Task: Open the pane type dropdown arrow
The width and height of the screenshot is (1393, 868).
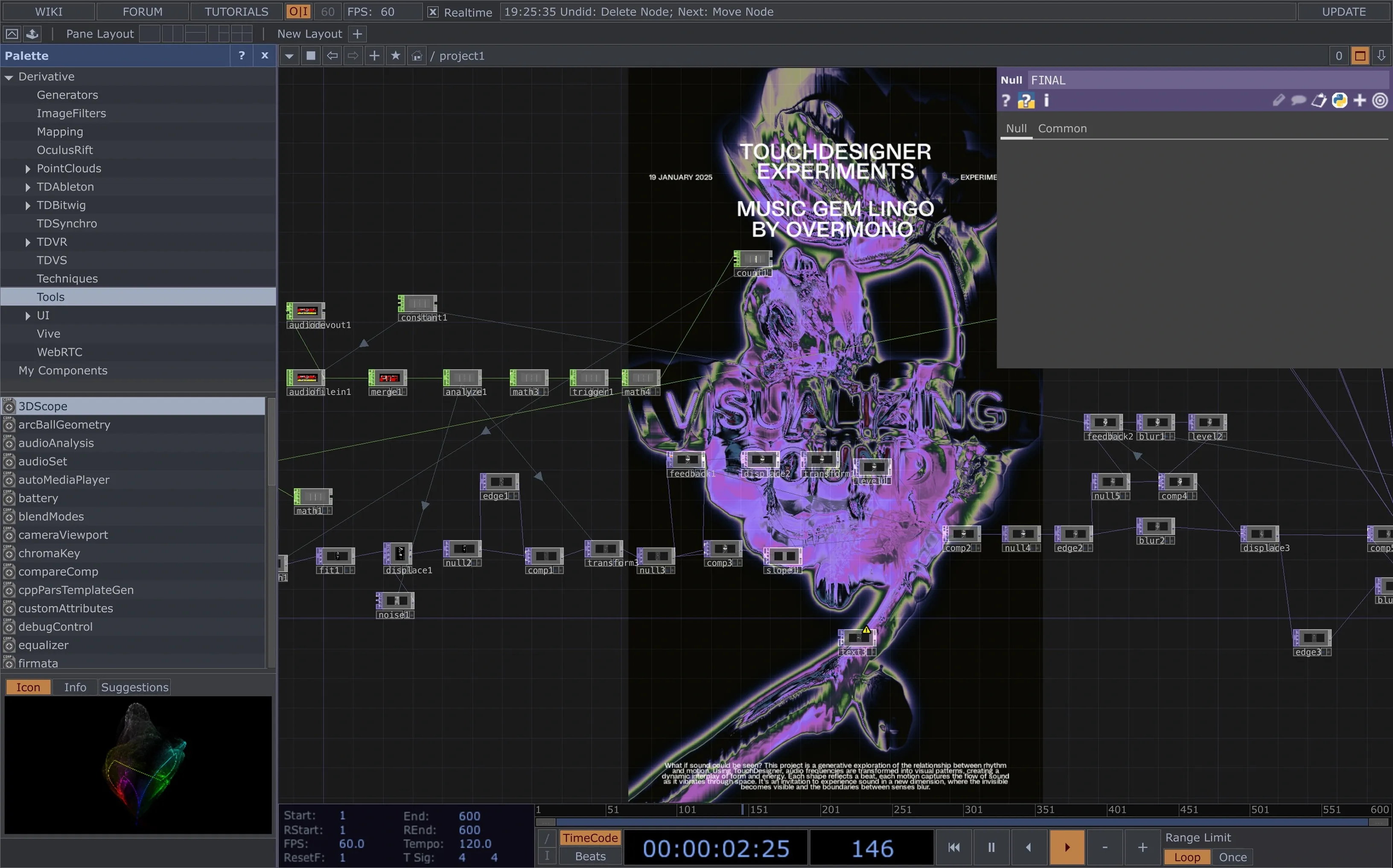Action: coord(289,56)
